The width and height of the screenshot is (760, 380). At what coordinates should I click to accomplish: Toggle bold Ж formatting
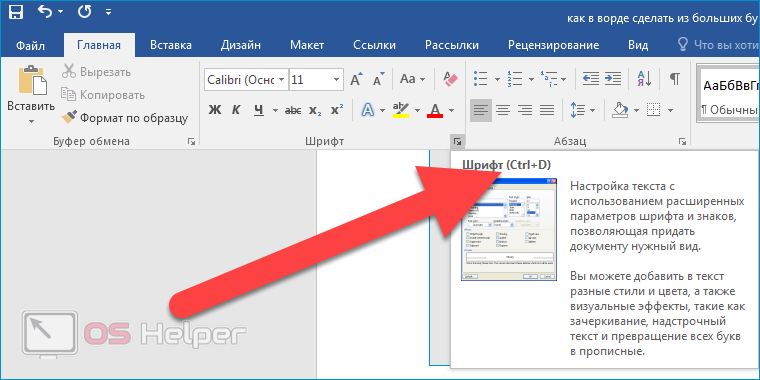pos(214,111)
